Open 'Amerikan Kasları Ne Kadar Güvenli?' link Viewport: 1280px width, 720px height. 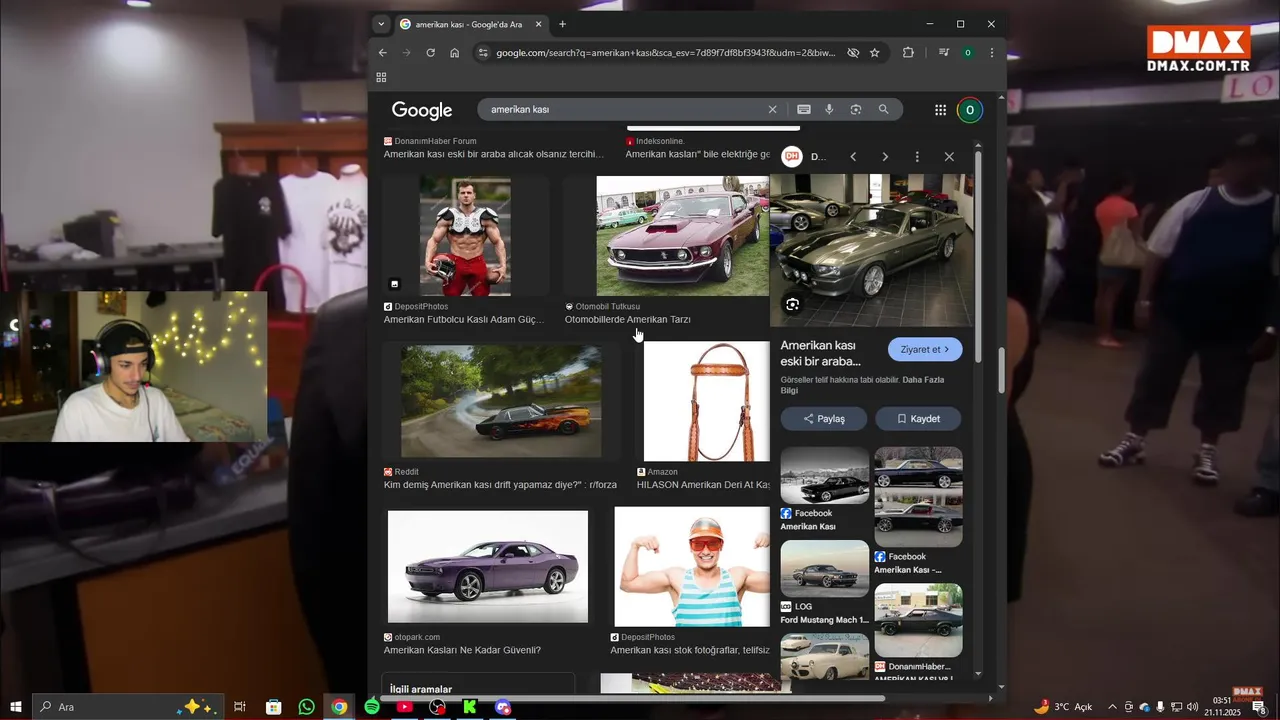click(x=462, y=650)
